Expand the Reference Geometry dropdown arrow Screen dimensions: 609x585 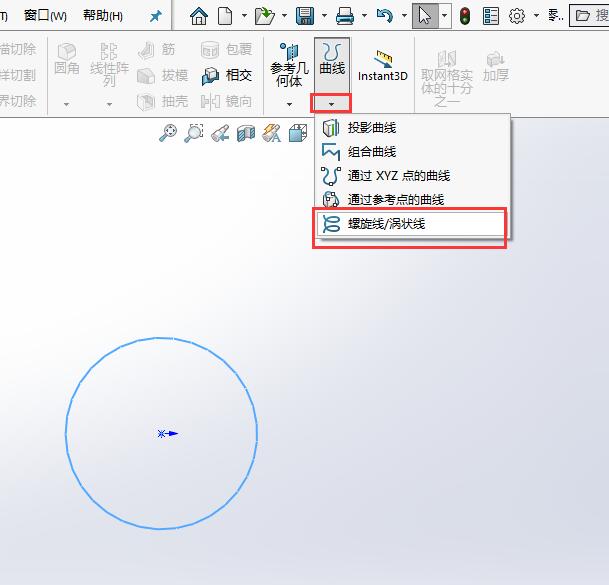click(289, 104)
